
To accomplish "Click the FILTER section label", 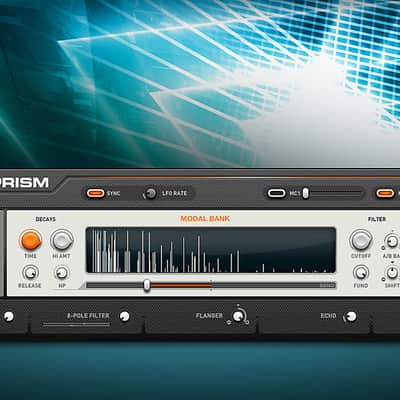I will (x=377, y=219).
